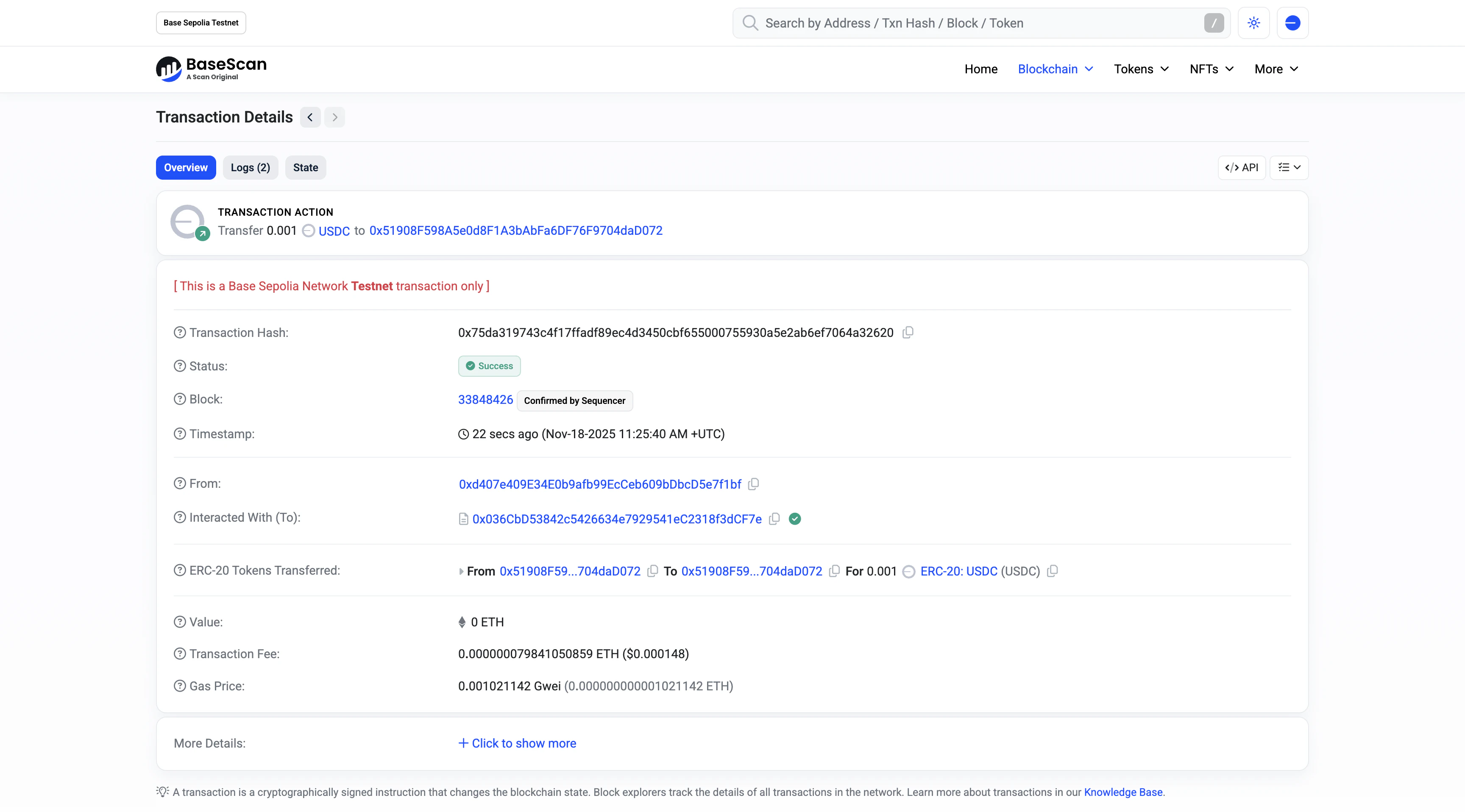The width and height of the screenshot is (1465, 812).
Task: Open the More dropdown menu
Action: tap(1276, 69)
